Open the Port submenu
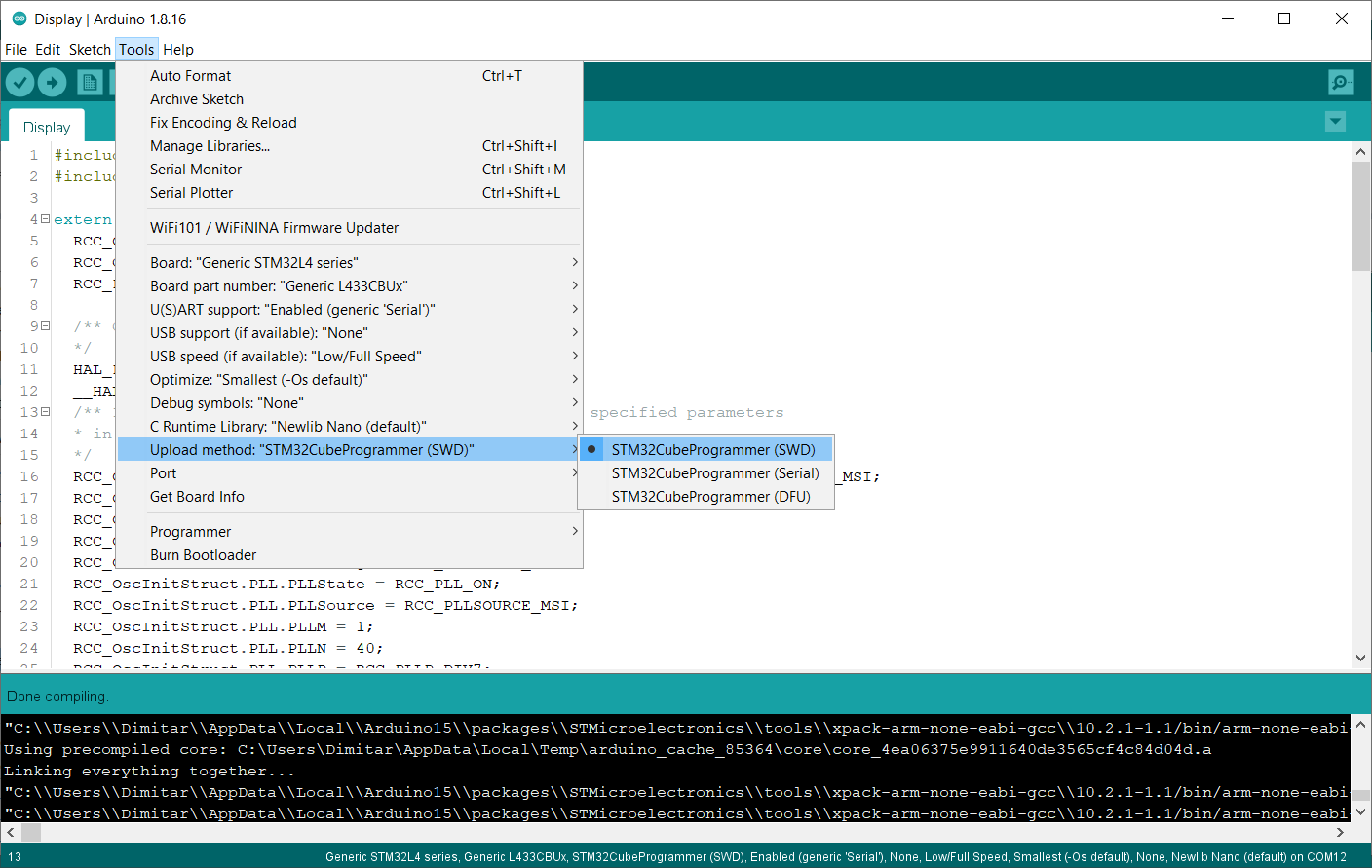The height and width of the screenshot is (868, 1372). coord(350,473)
